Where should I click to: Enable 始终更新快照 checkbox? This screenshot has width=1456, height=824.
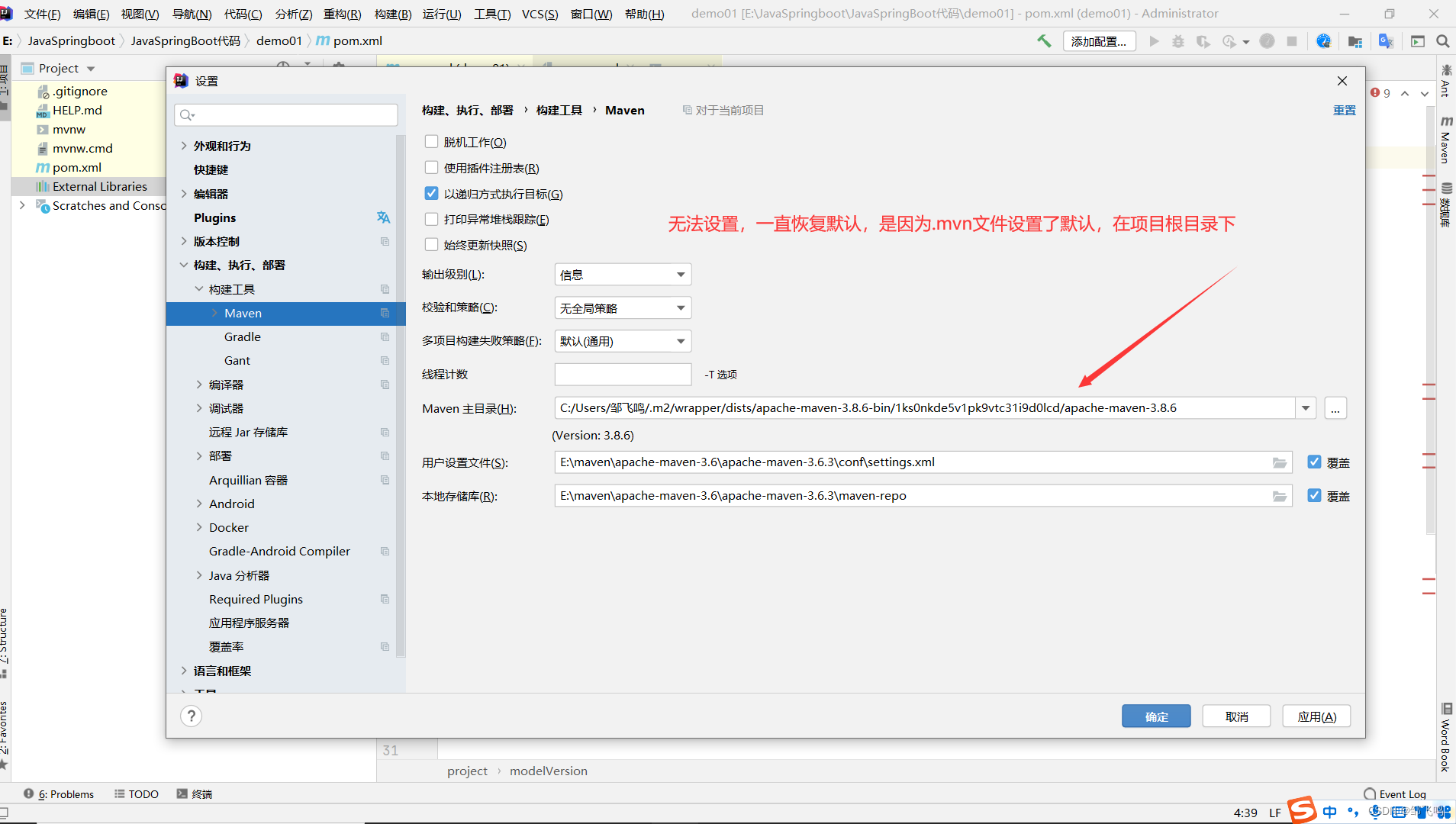point(431,245)
